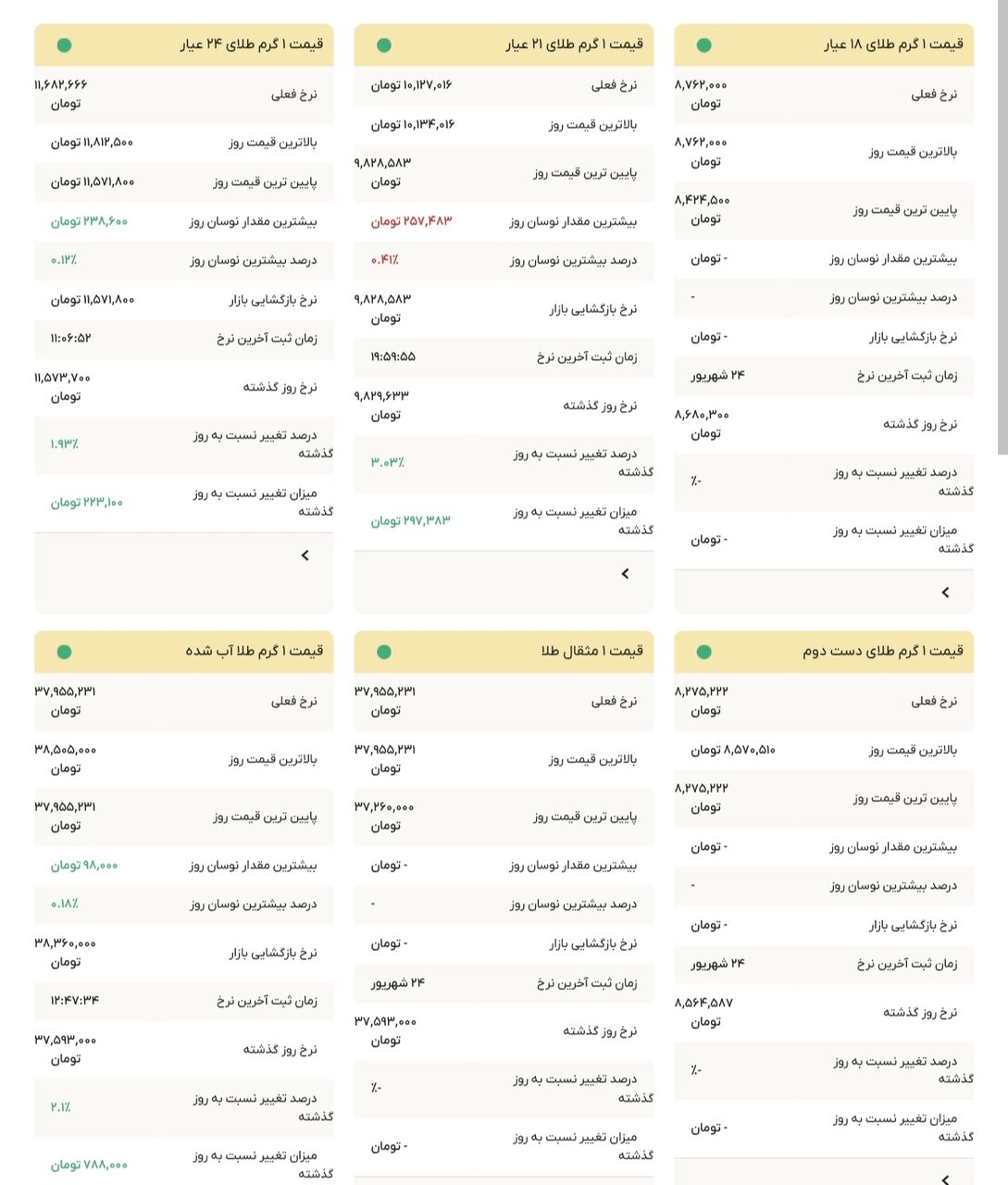
Task: Click green dot on طلای دست دوم card
Action: (x=703, y=652)
